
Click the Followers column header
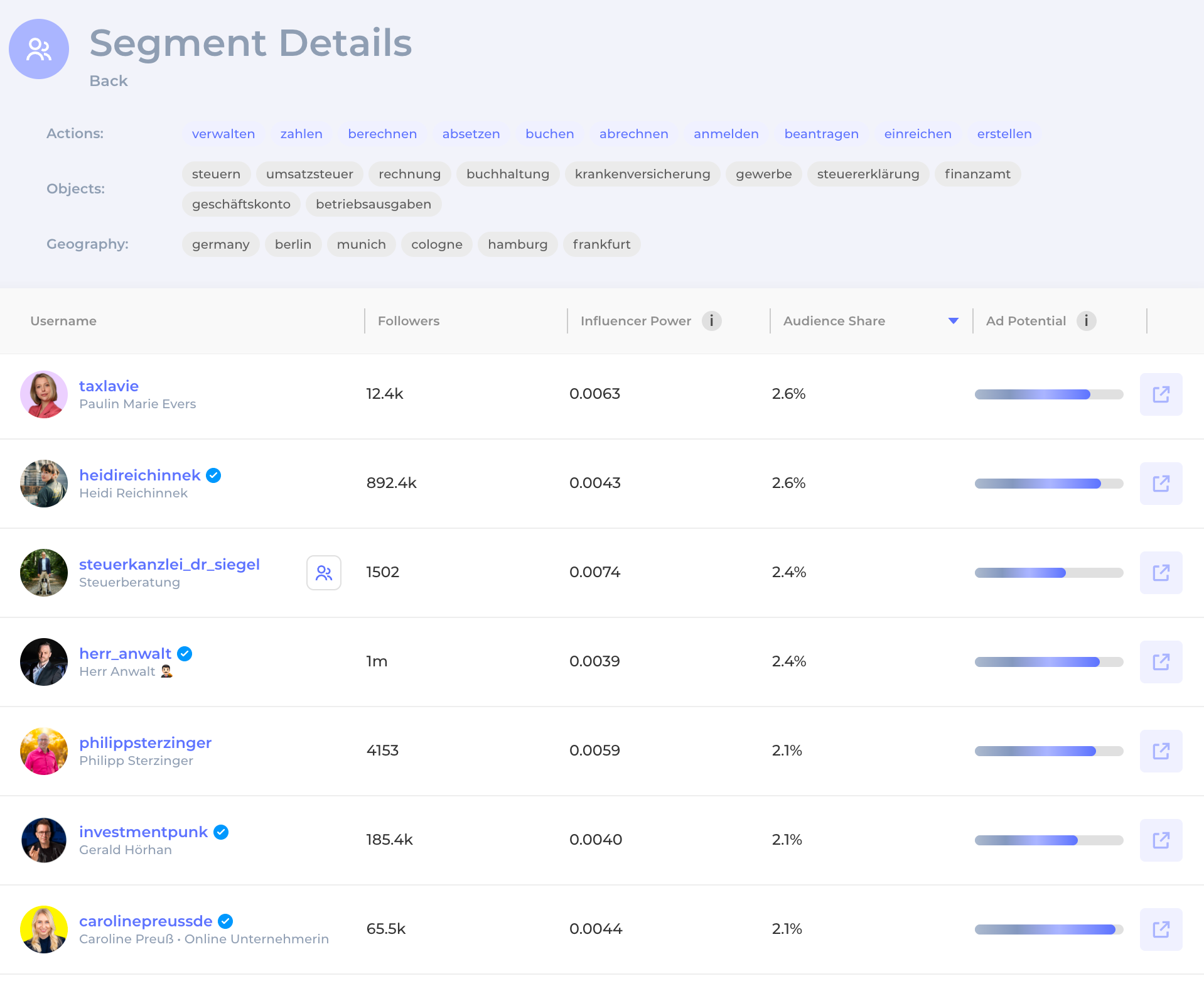408,320
